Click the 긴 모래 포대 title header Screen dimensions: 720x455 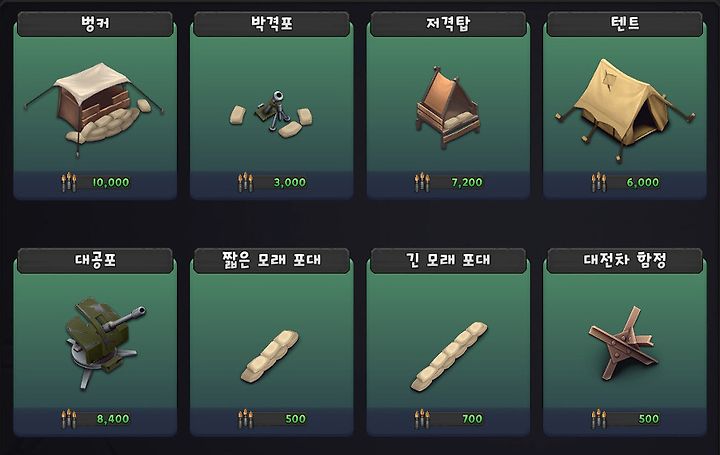point(448,260)
